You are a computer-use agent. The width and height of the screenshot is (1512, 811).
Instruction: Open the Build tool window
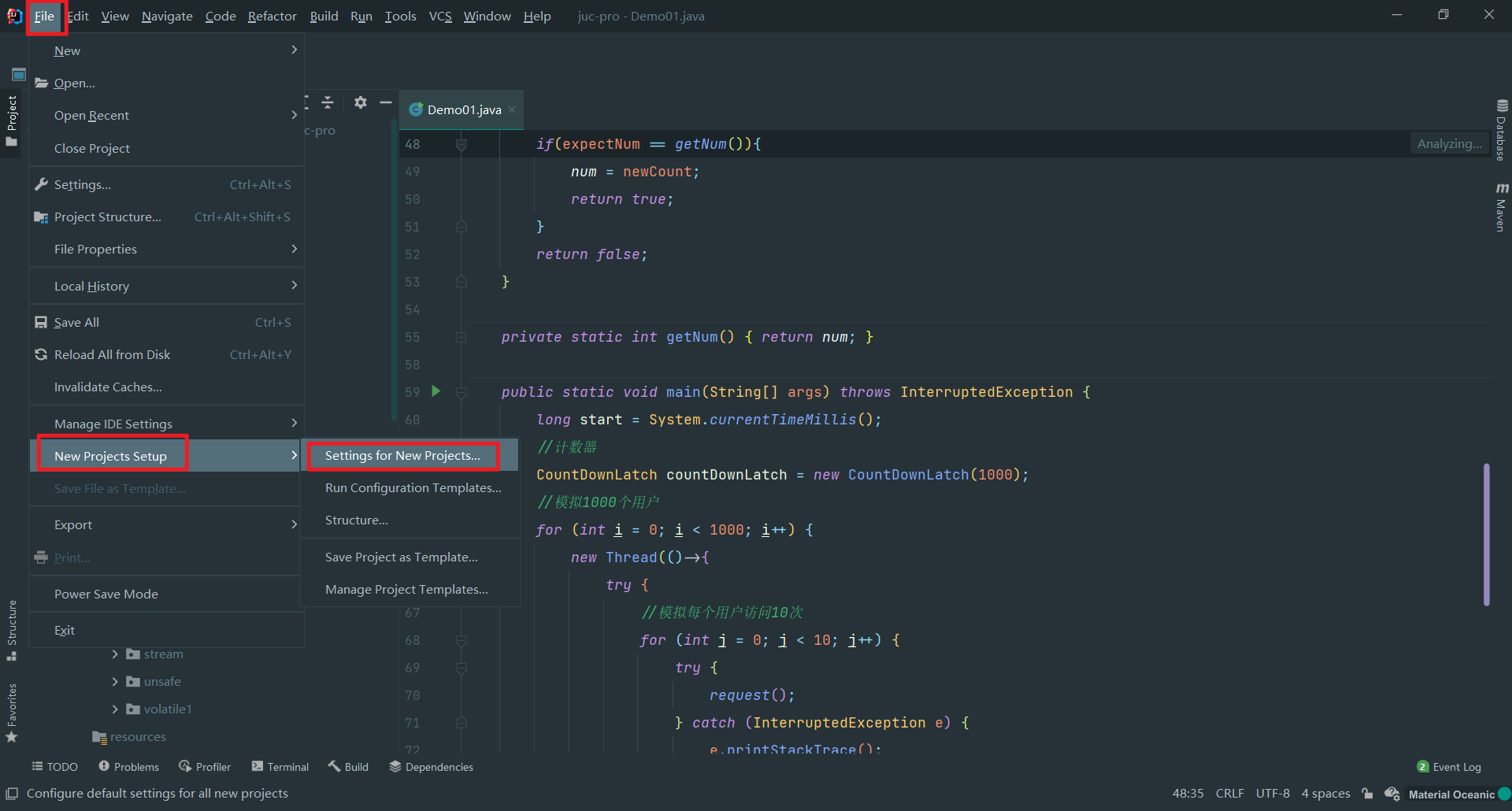pyautogui.click(x=348, y=767)
